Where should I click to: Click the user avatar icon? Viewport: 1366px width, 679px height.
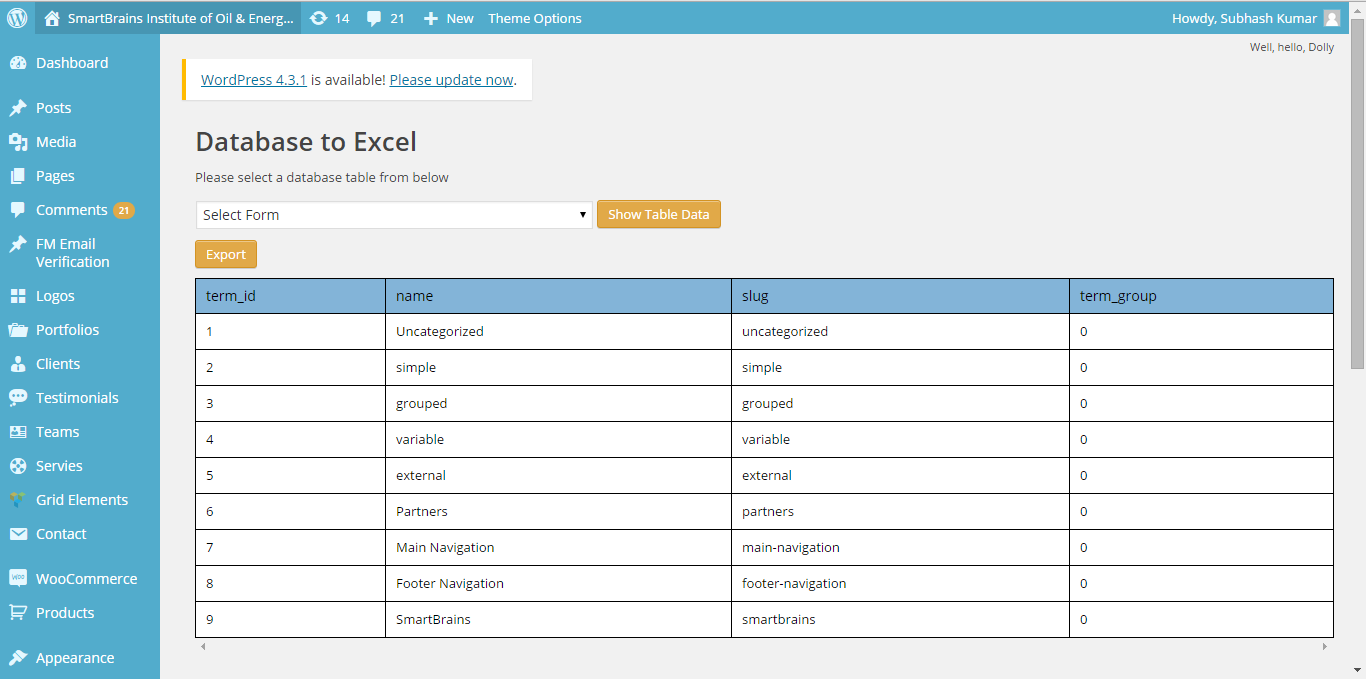[x=1331, y=18]
